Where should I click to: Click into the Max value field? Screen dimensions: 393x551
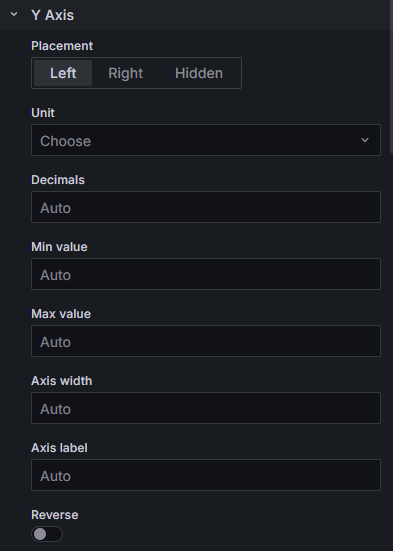click(206, 341)
